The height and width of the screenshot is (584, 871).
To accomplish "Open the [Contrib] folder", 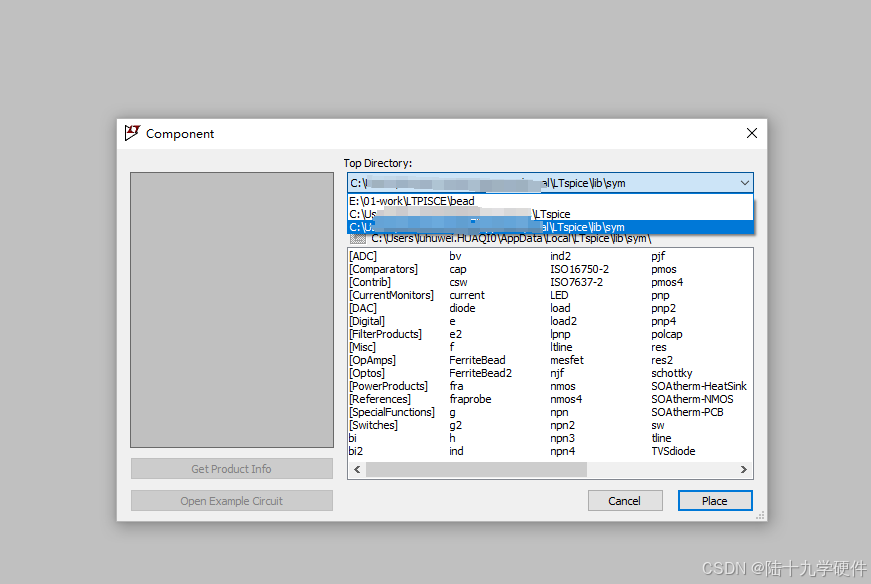I will point(370,282).
